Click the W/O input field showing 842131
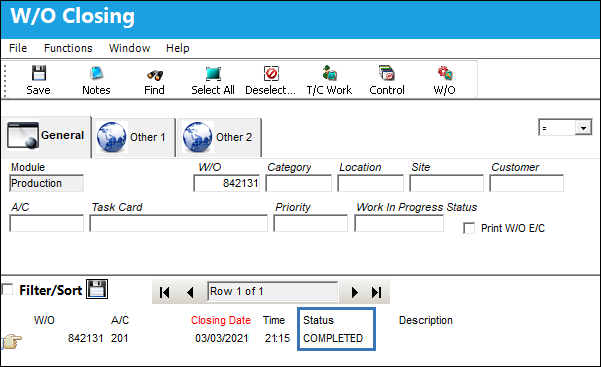Image resolution: width=601 pixels, height=367 pixels. (227, 183)
